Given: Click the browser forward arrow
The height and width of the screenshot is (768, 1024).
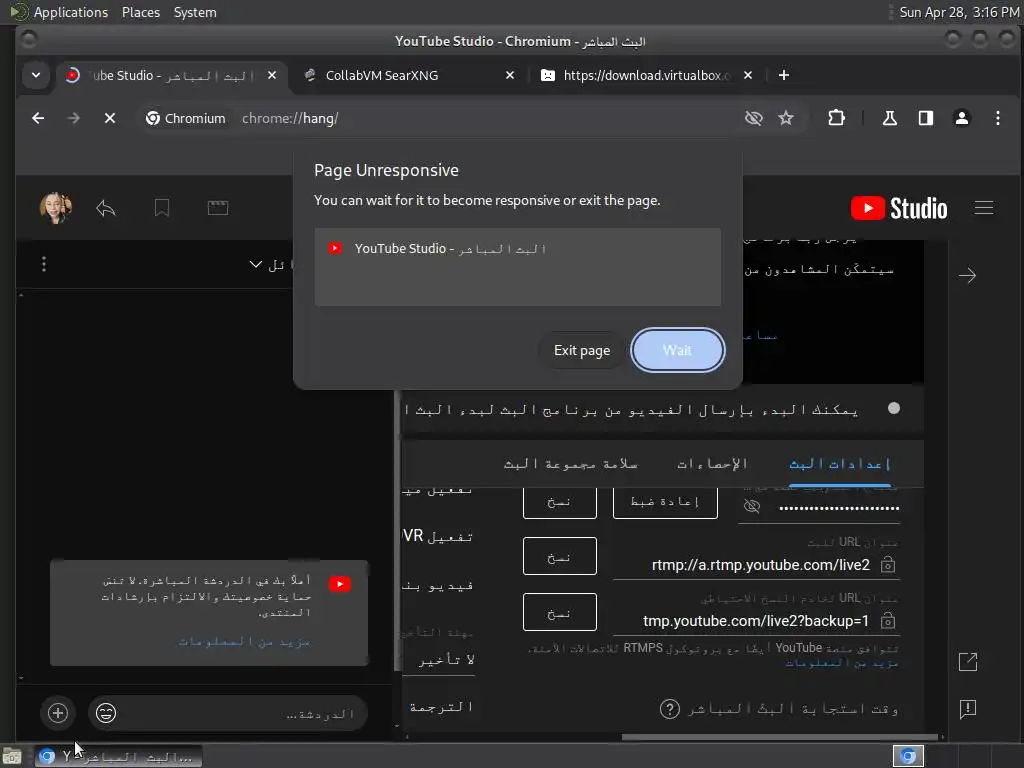Looking at the screenshot, I should click(74, 118).
